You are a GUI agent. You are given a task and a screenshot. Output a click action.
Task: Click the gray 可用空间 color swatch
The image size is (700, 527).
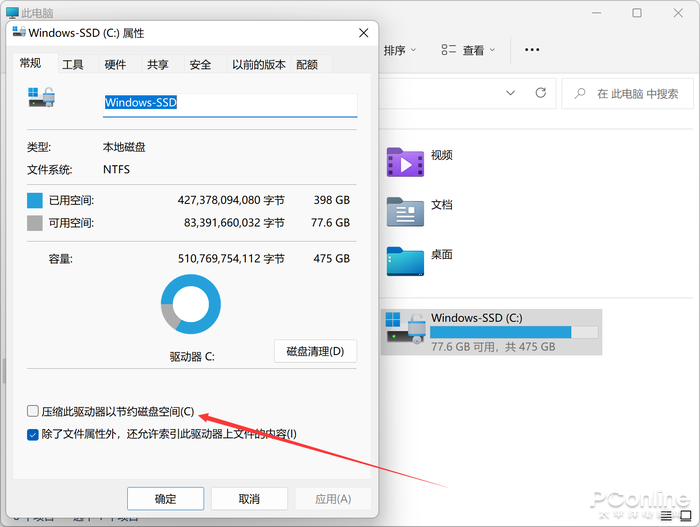pyautogui.click(x=35, y=223)
